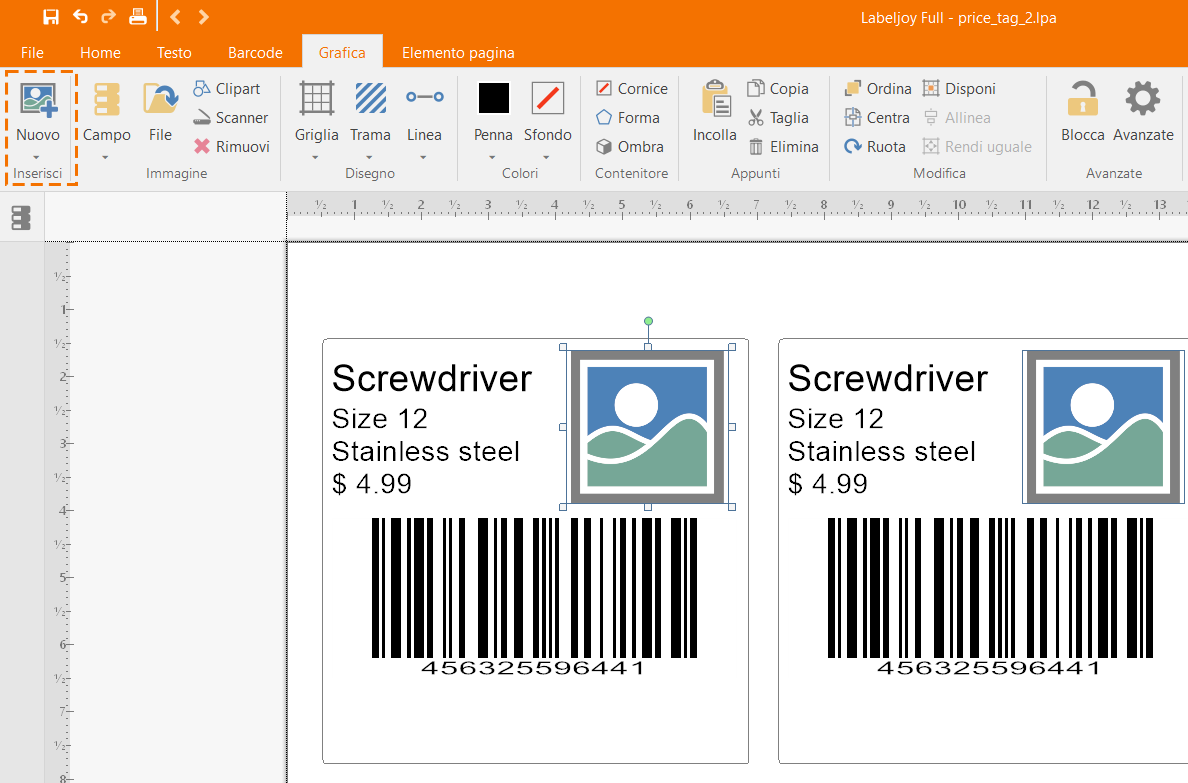
Task: Expand the Penna color dropdown arrow
Action: tap(492, 158)
